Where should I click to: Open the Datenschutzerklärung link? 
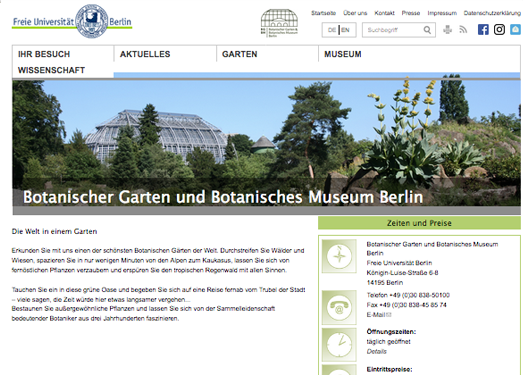click(x=492, y=13)
